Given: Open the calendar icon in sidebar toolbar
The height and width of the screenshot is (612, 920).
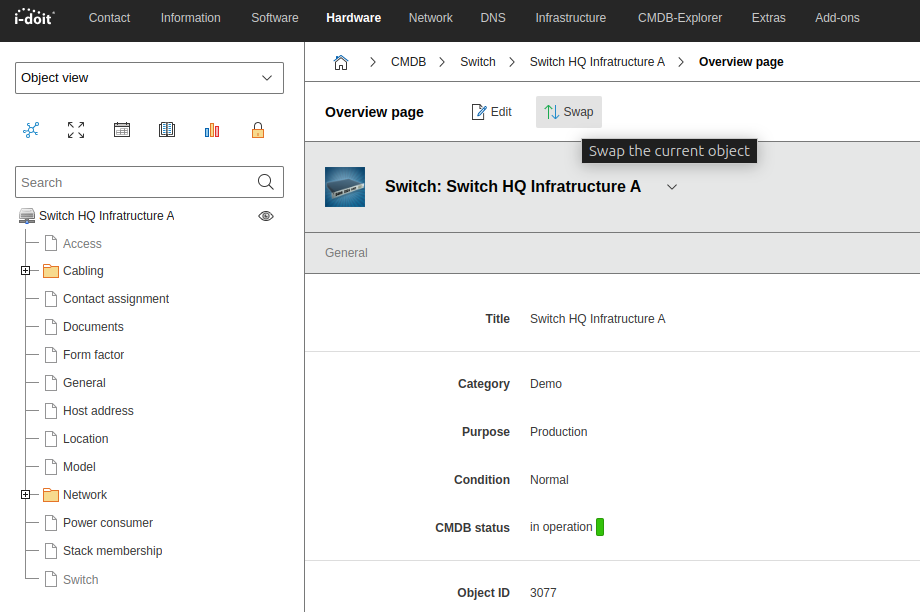Looking at the screenshot, I should click(122, 130).
